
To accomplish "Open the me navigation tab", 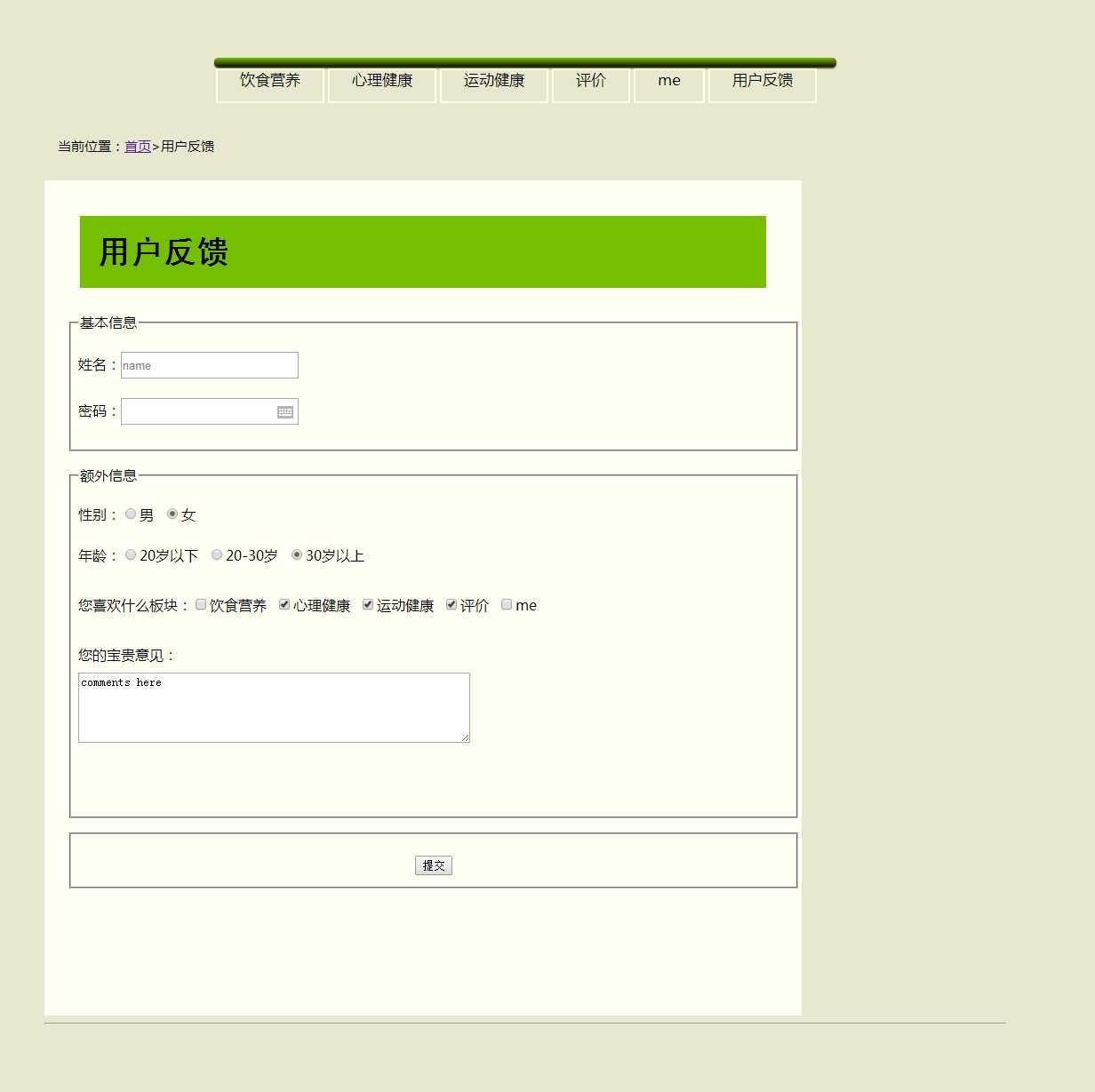I will click(x=669, y=82).
